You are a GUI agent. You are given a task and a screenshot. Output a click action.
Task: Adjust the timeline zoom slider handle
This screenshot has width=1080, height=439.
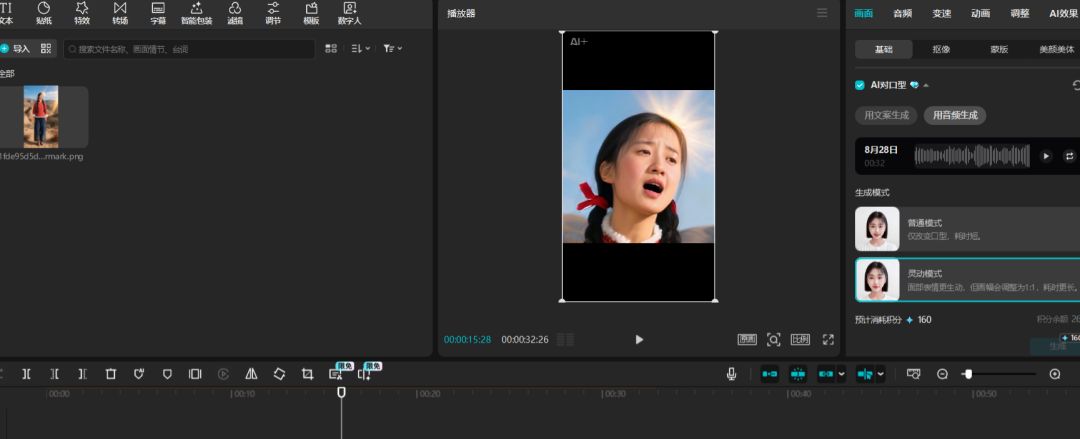pos(968,374)
